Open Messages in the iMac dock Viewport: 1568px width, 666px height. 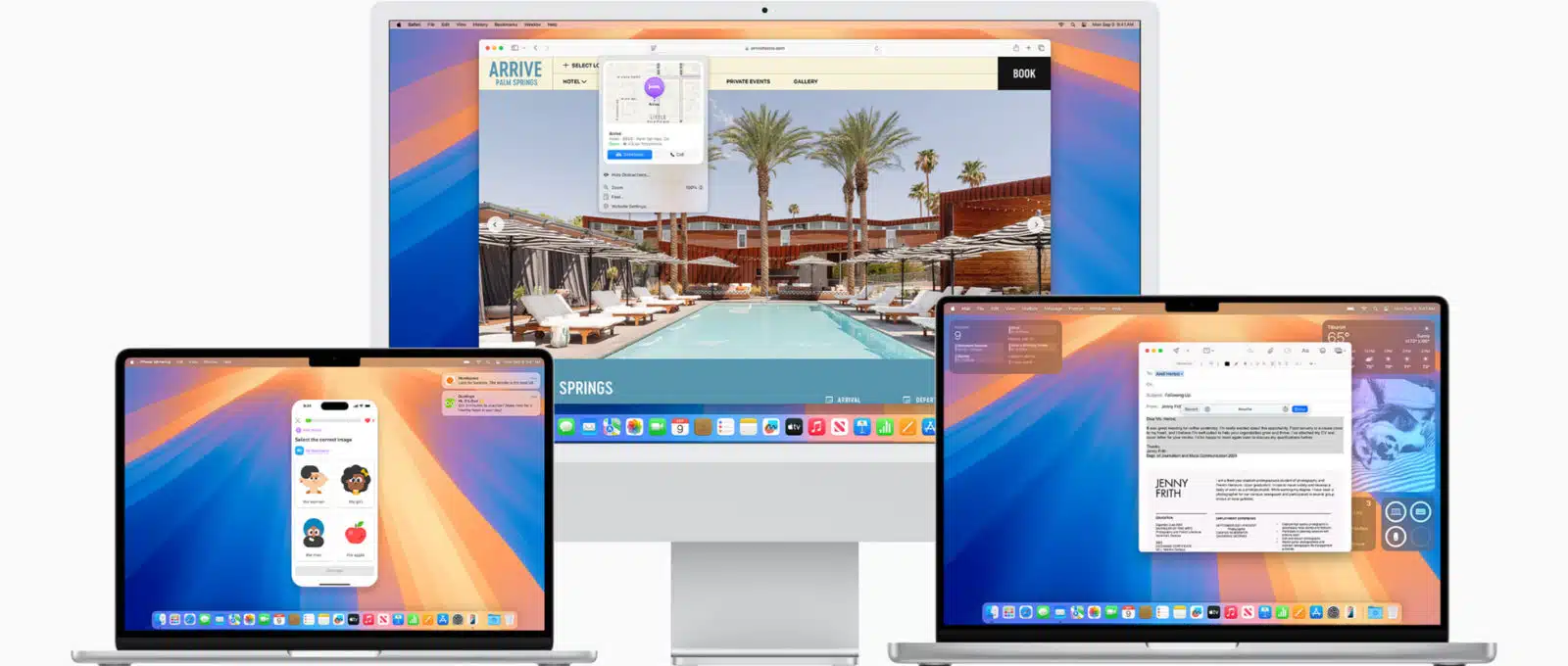(x=566, y=427)
